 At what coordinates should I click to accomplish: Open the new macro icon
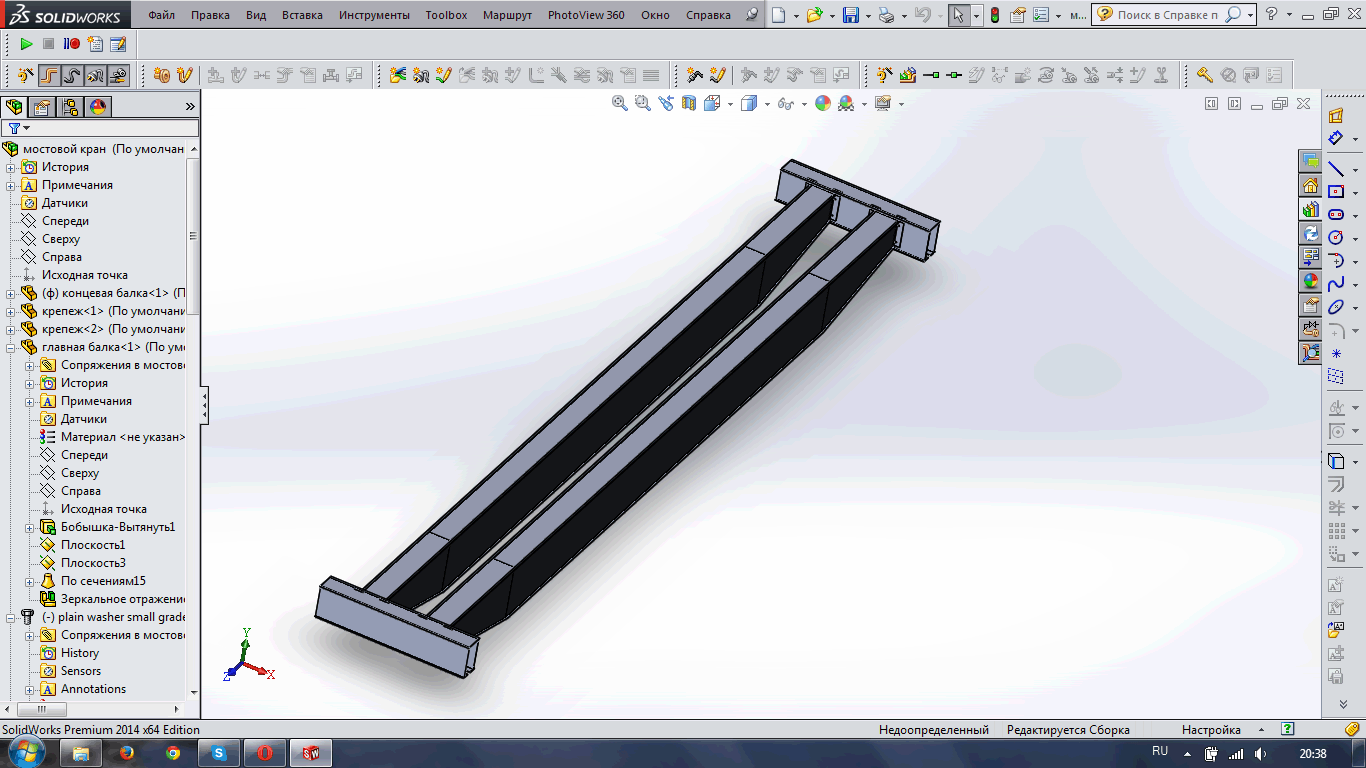(x=95, y=44)
